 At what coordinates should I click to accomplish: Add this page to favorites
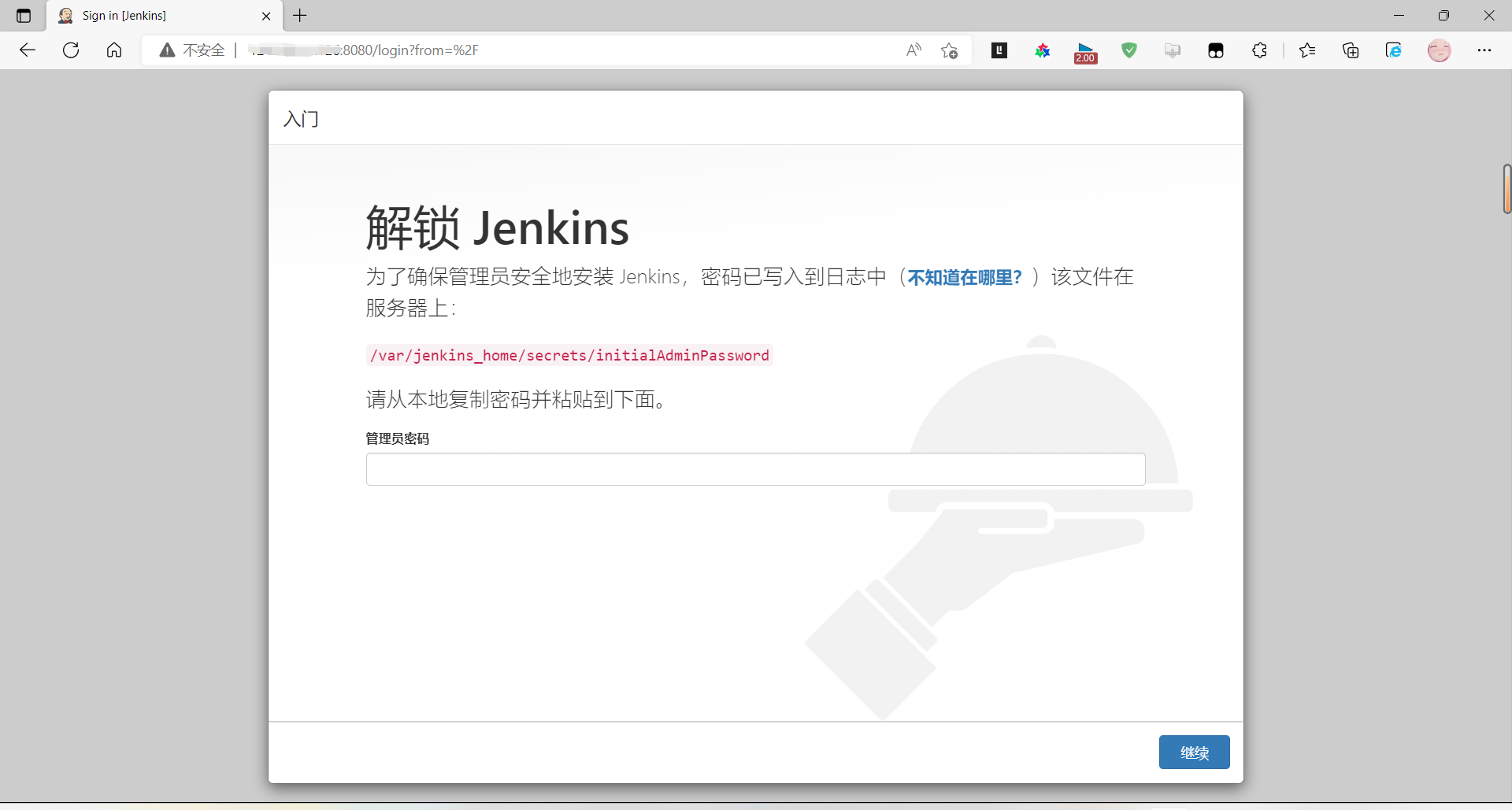click(x=950, y=50)
